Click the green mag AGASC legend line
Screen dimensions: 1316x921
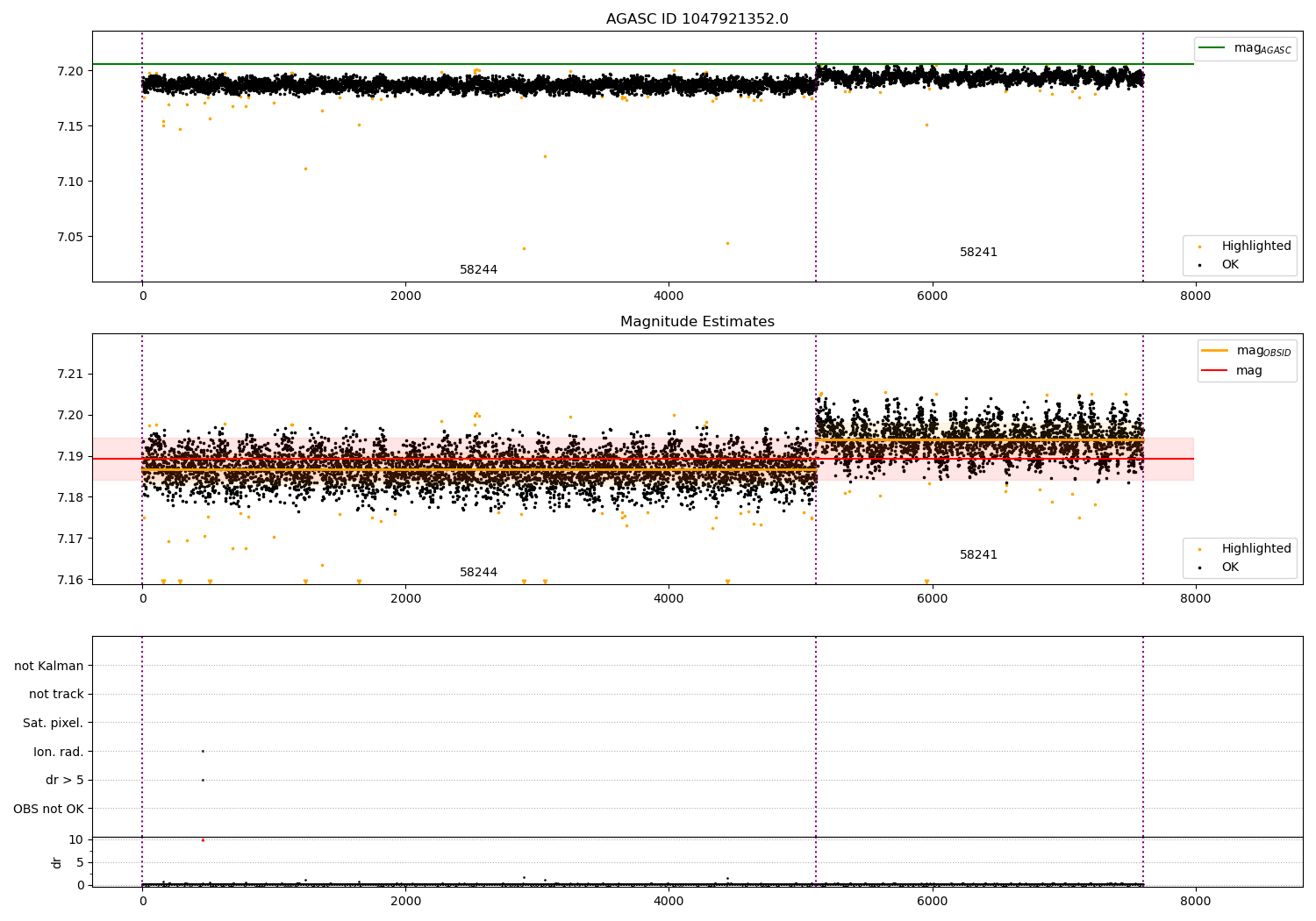point(1246,48)
